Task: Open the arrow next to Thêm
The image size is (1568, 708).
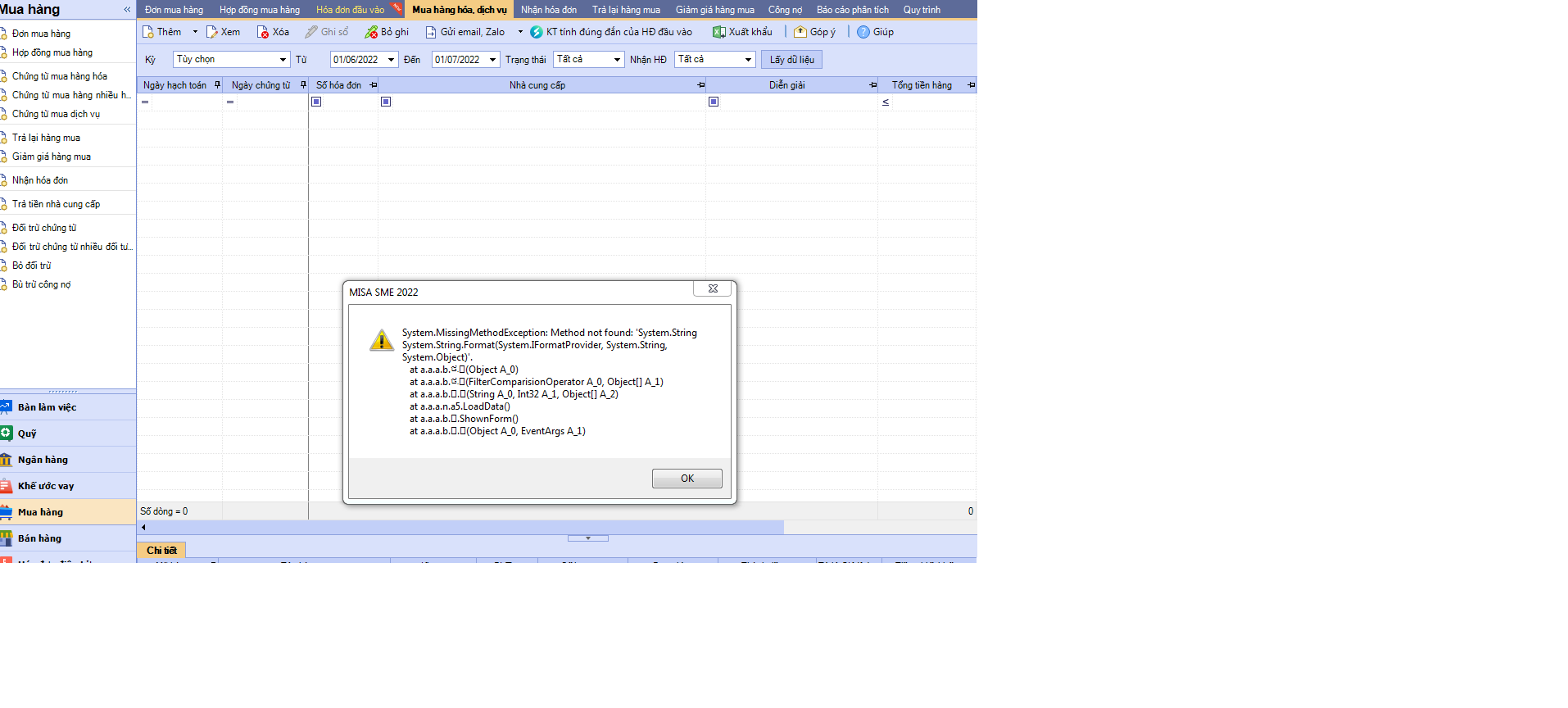Action: (195, 32)
